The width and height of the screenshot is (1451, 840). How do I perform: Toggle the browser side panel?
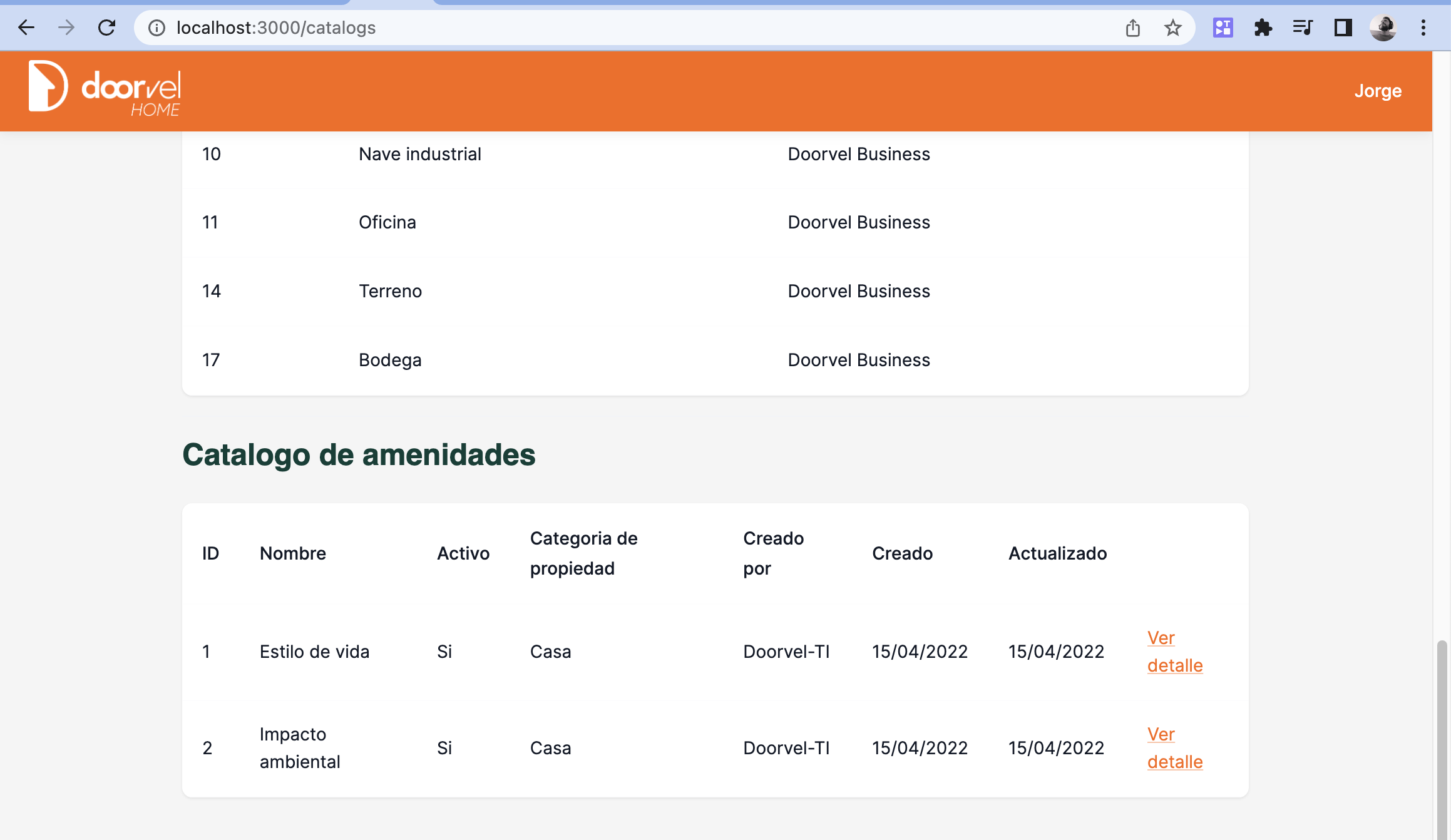[1343, 28]
